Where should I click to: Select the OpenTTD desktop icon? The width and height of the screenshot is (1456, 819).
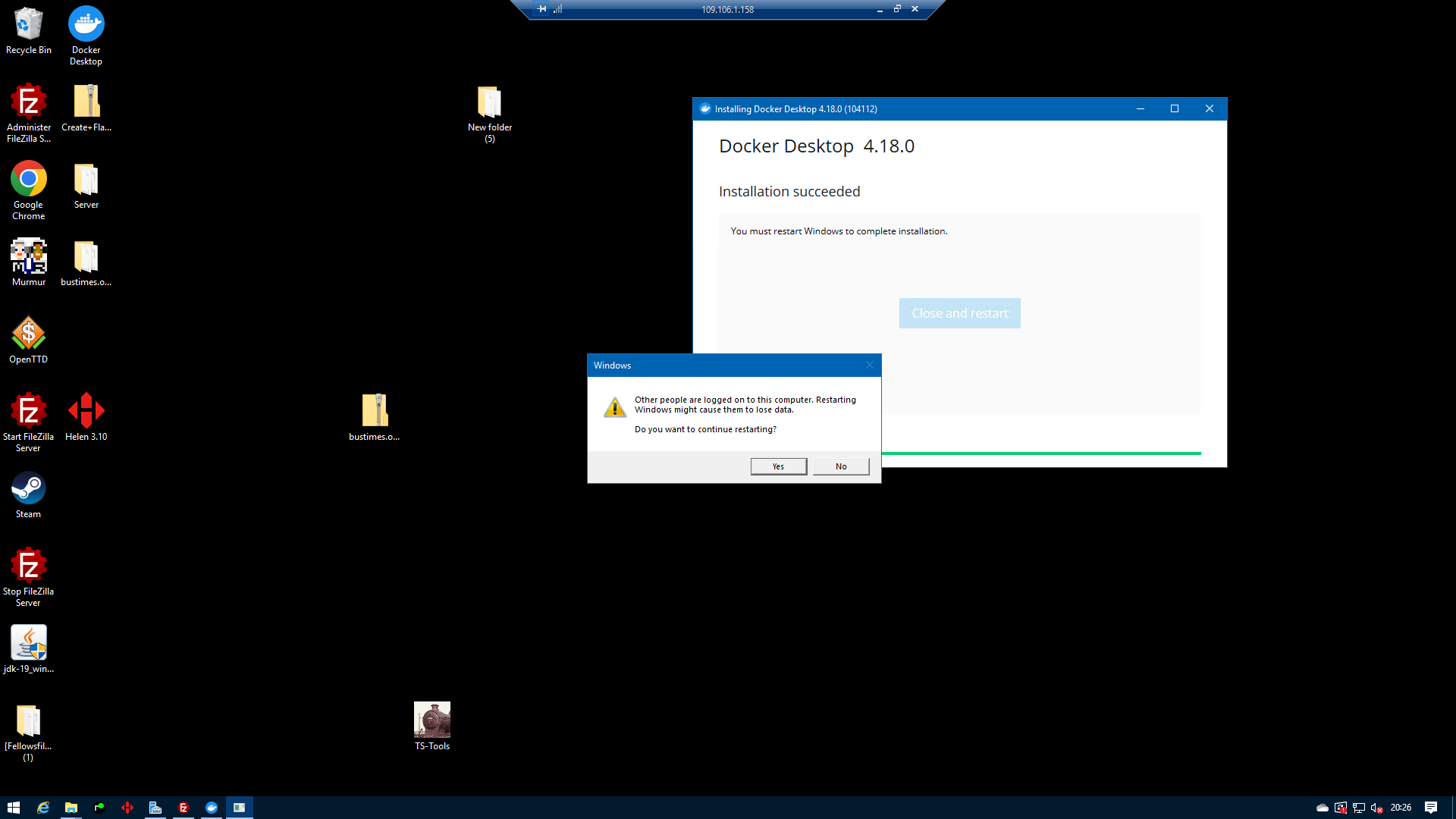(x=29, y=340)
